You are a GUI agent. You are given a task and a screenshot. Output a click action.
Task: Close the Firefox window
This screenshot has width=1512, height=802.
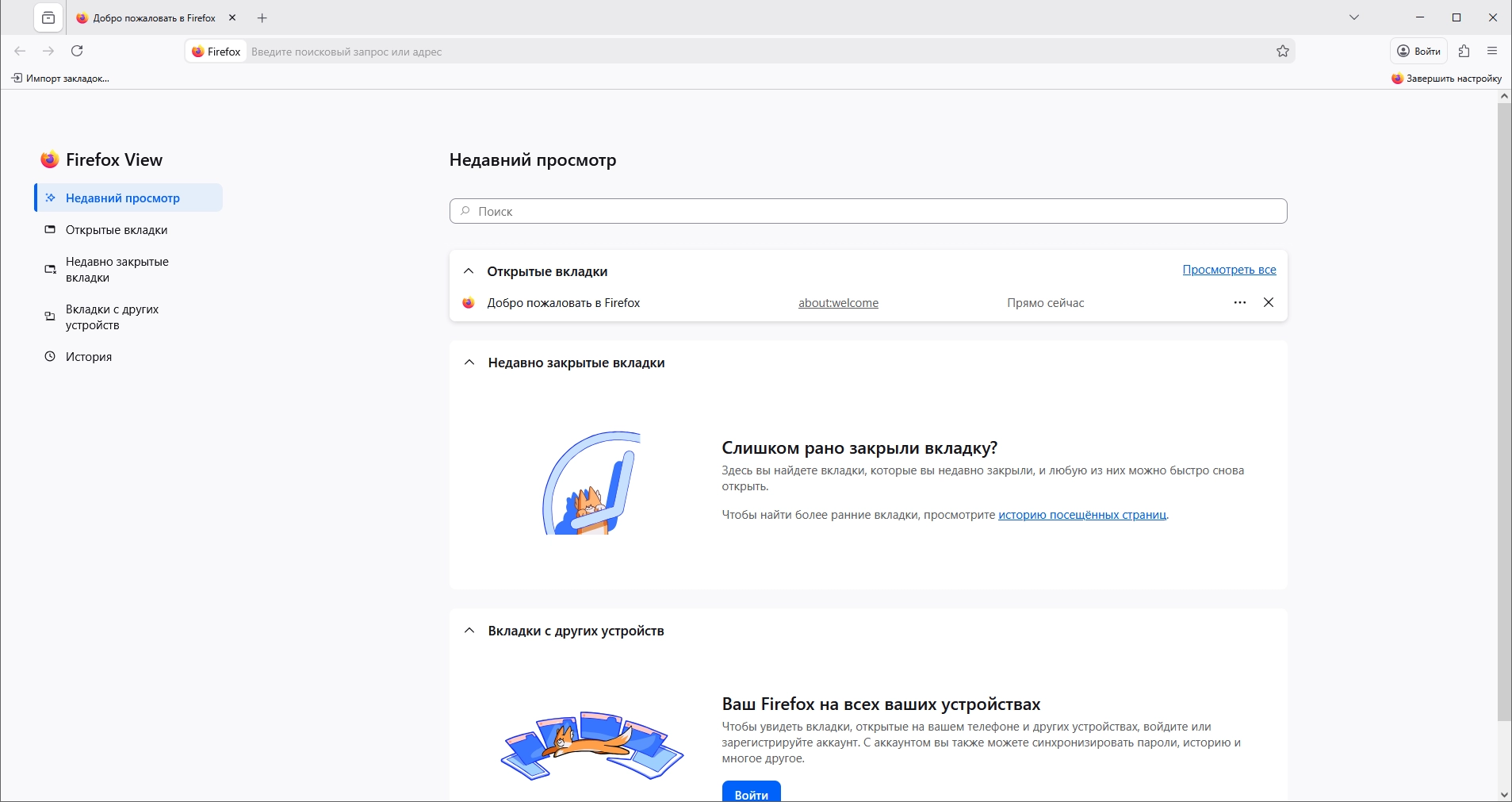(1493, 17)
